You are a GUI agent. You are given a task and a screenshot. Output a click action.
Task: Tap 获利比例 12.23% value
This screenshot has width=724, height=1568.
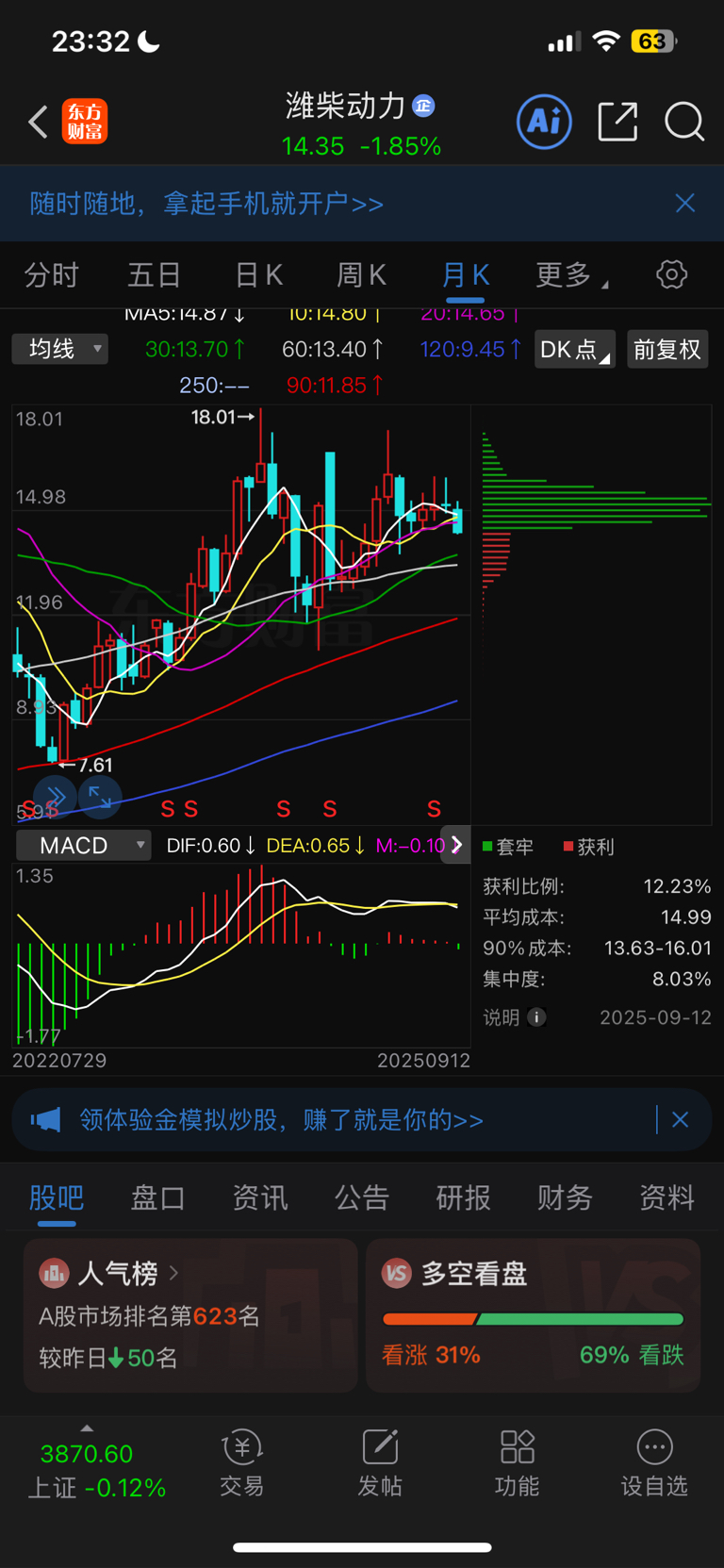(x=677, y=886)
